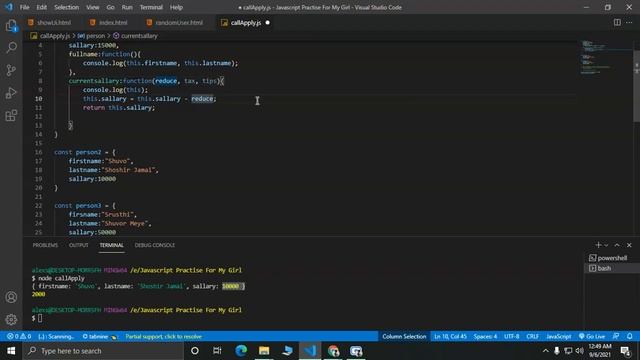
Task: Open the Extensions view
Action: (x=11, y=116)
